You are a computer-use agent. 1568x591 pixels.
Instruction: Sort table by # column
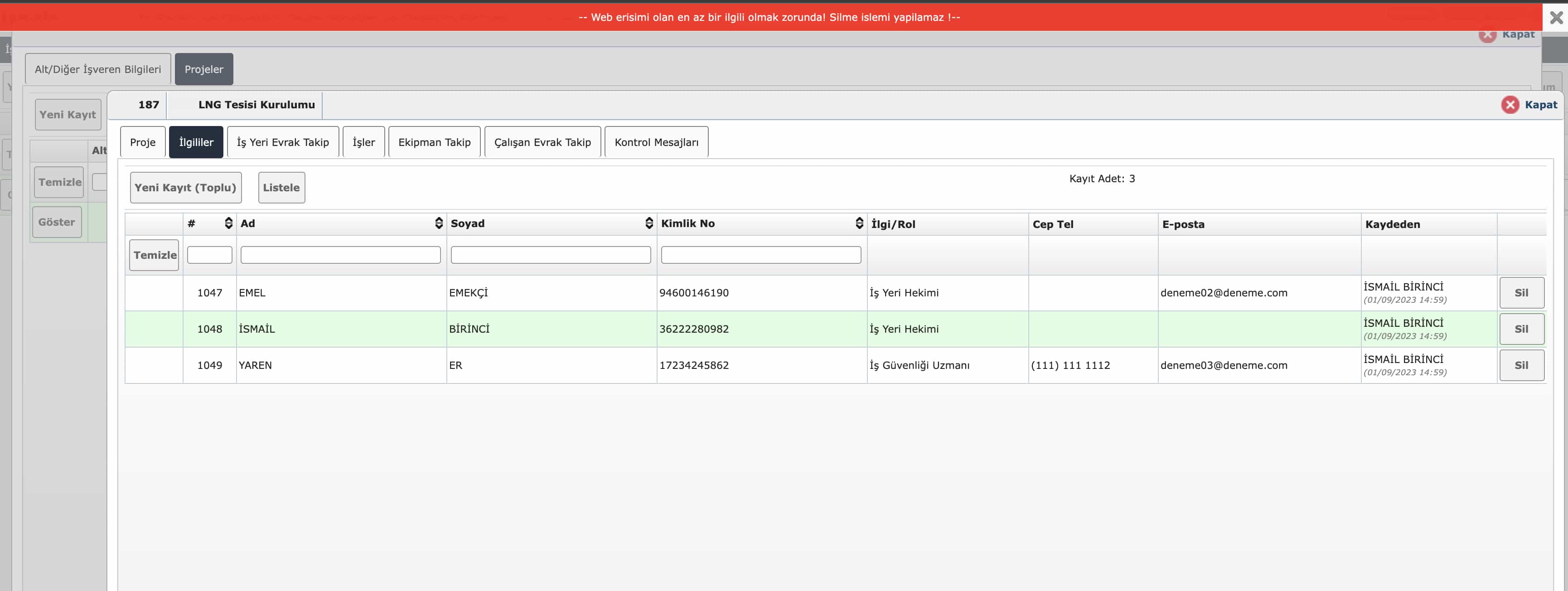228,223
